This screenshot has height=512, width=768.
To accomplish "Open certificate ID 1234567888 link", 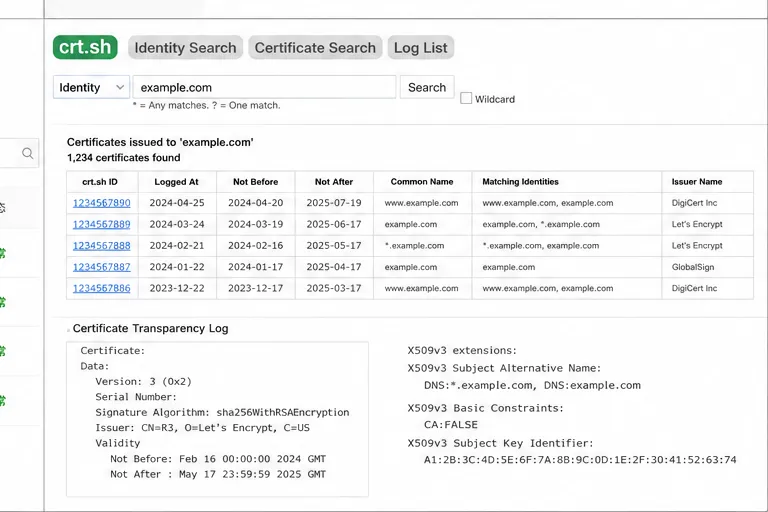I will (x=102, y=245).
